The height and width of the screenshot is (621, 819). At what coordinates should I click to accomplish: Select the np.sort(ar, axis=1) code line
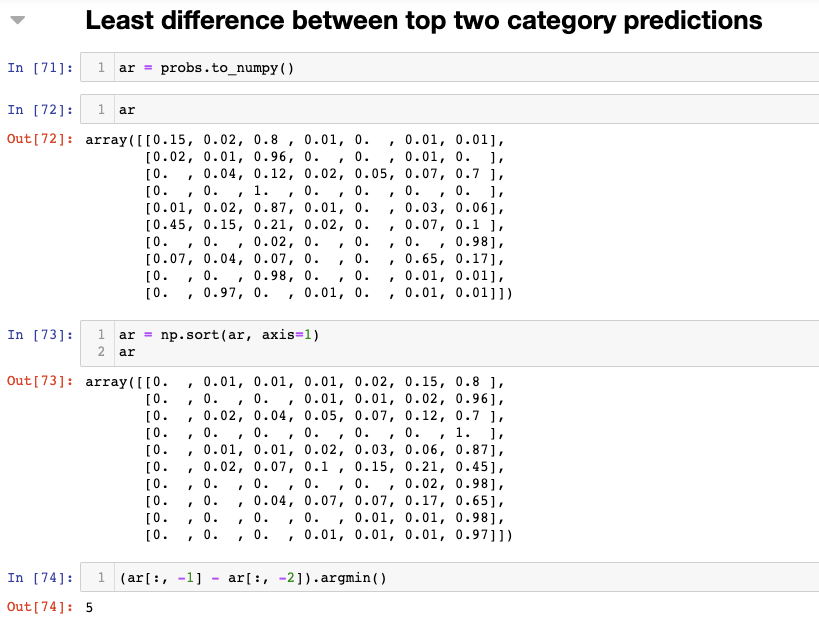[x=219, y=335]
